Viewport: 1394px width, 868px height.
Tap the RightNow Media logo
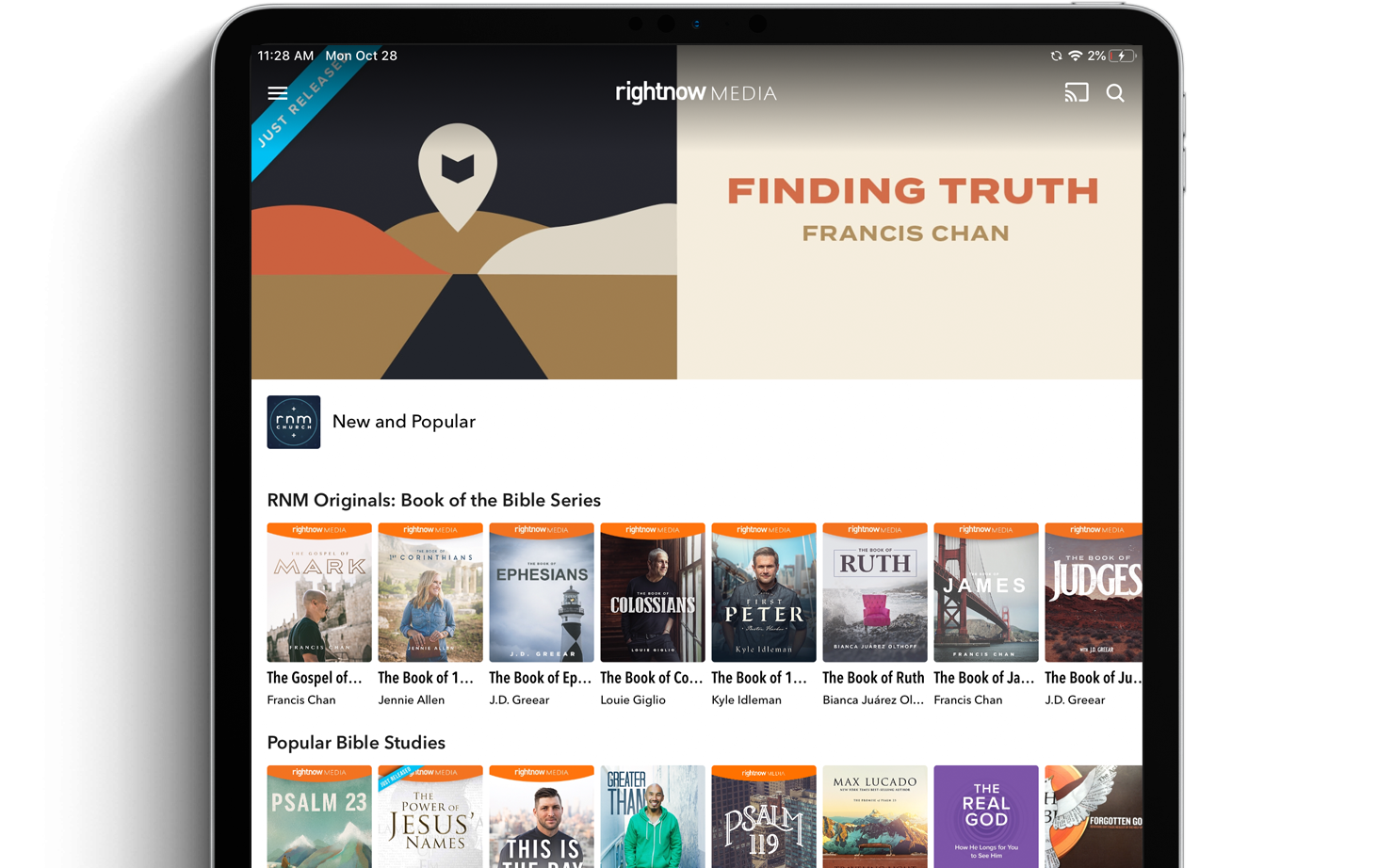pos(696,92)
